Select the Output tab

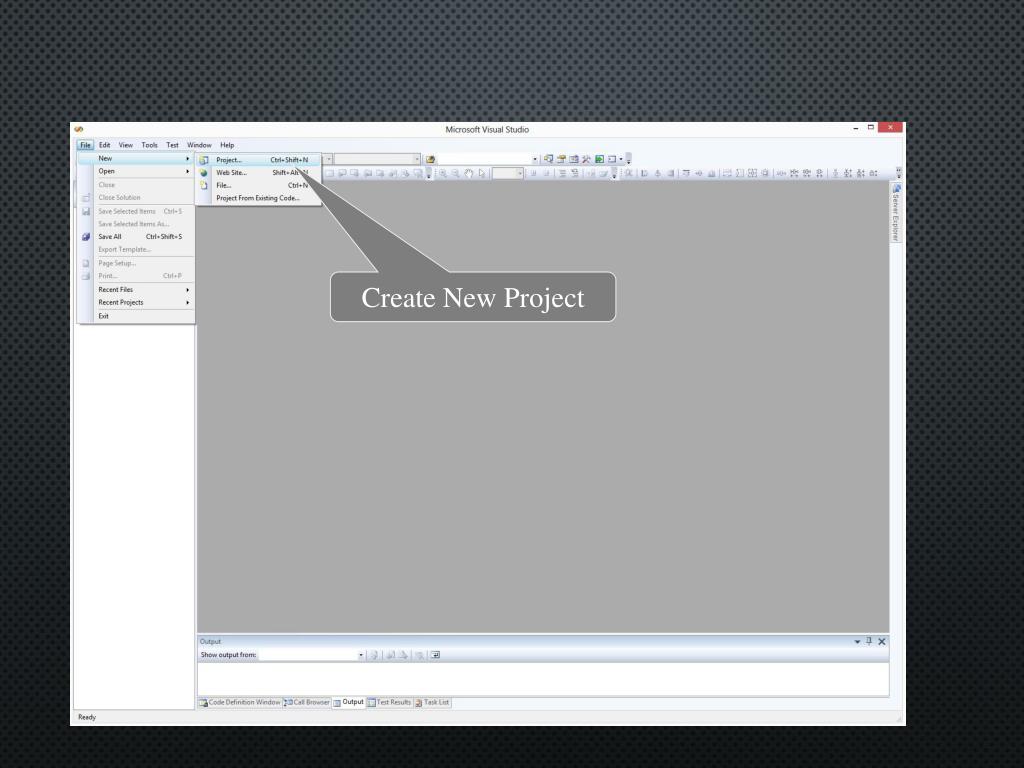[348, 703]
